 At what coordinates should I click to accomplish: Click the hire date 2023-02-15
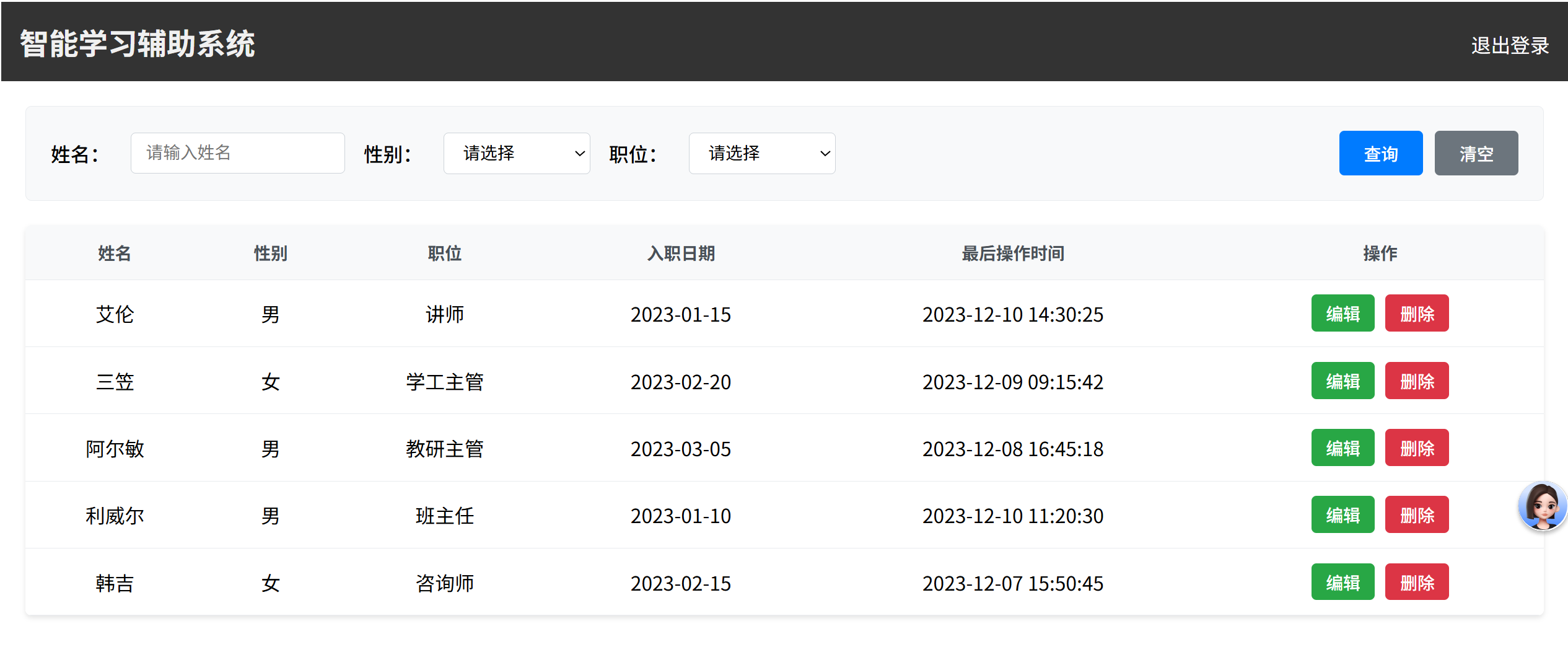[x=681, y=583]
